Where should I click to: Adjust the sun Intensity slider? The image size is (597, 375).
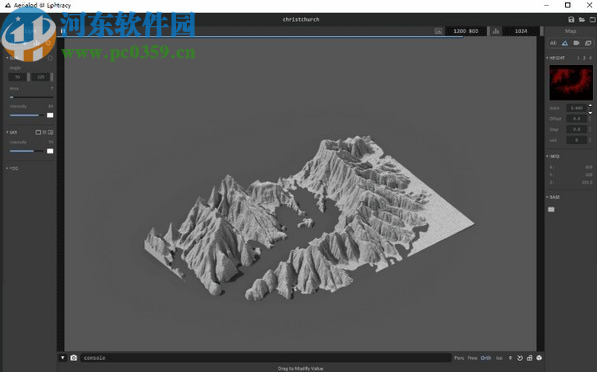point(26,115)
